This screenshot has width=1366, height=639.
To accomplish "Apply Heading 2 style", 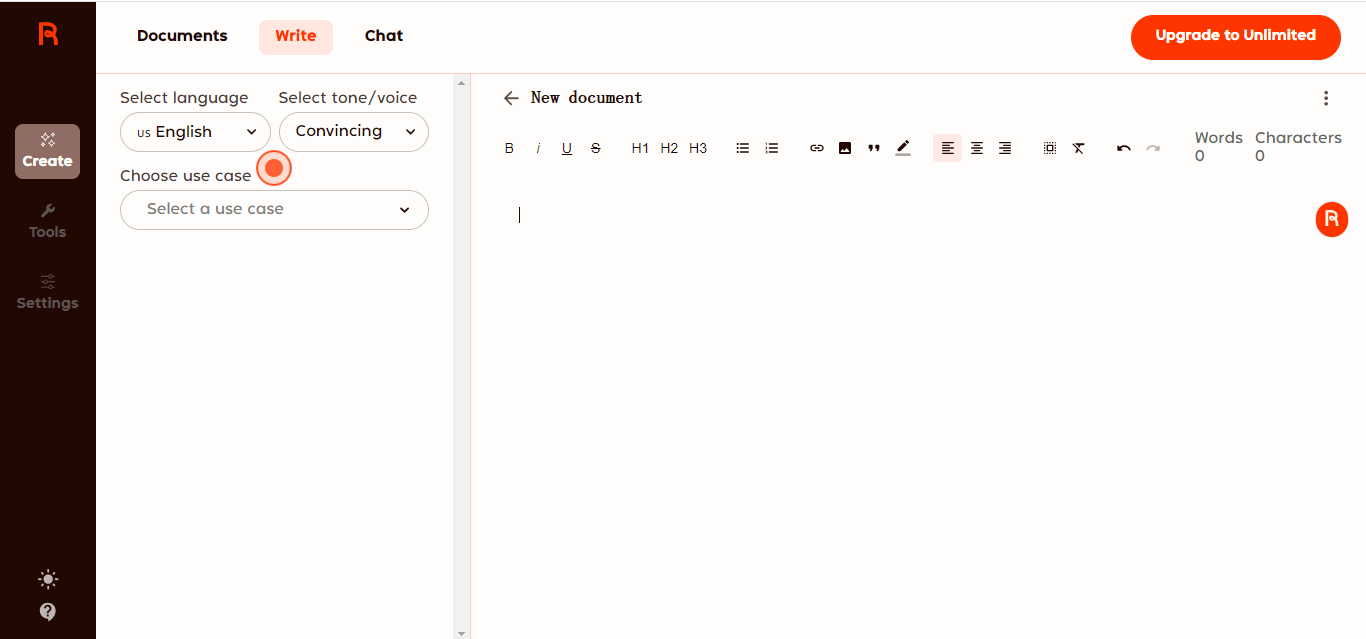I will [669, 148].
